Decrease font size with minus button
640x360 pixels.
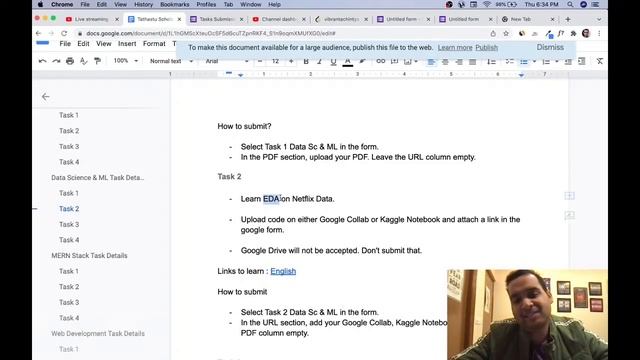[260, 61]
